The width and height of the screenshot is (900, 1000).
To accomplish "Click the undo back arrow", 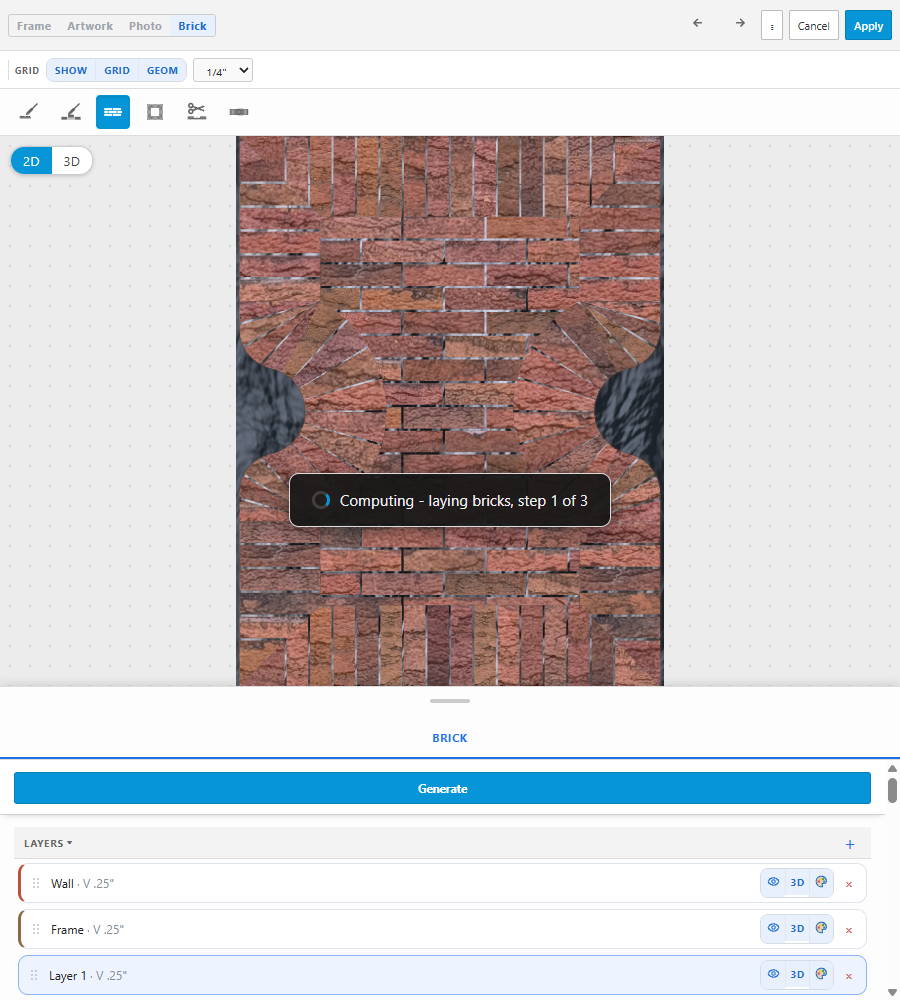I will click(698, 23).
